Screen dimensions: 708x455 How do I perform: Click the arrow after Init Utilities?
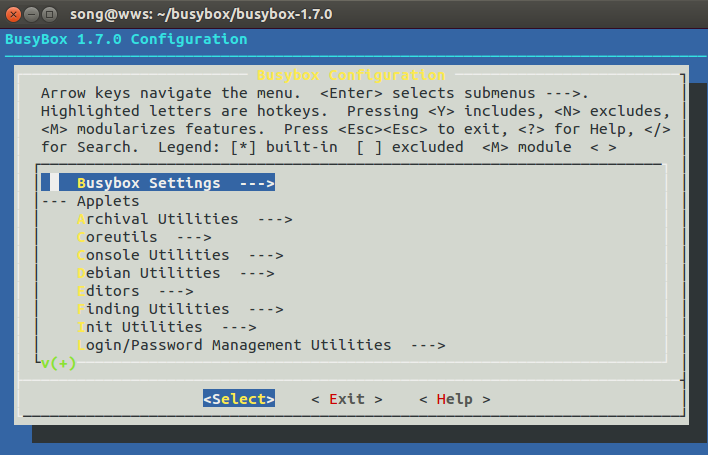click(x=239, y=328)
